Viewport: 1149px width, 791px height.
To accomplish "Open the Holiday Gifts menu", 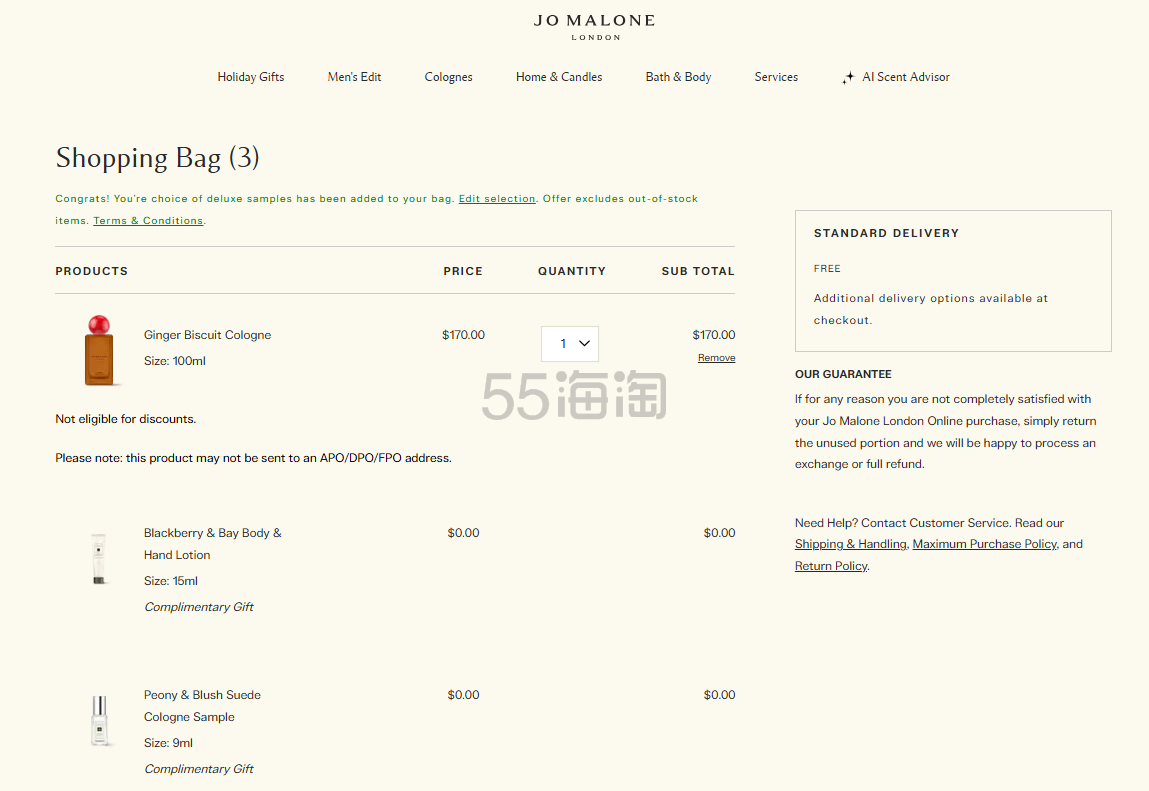I will point(251,77).
